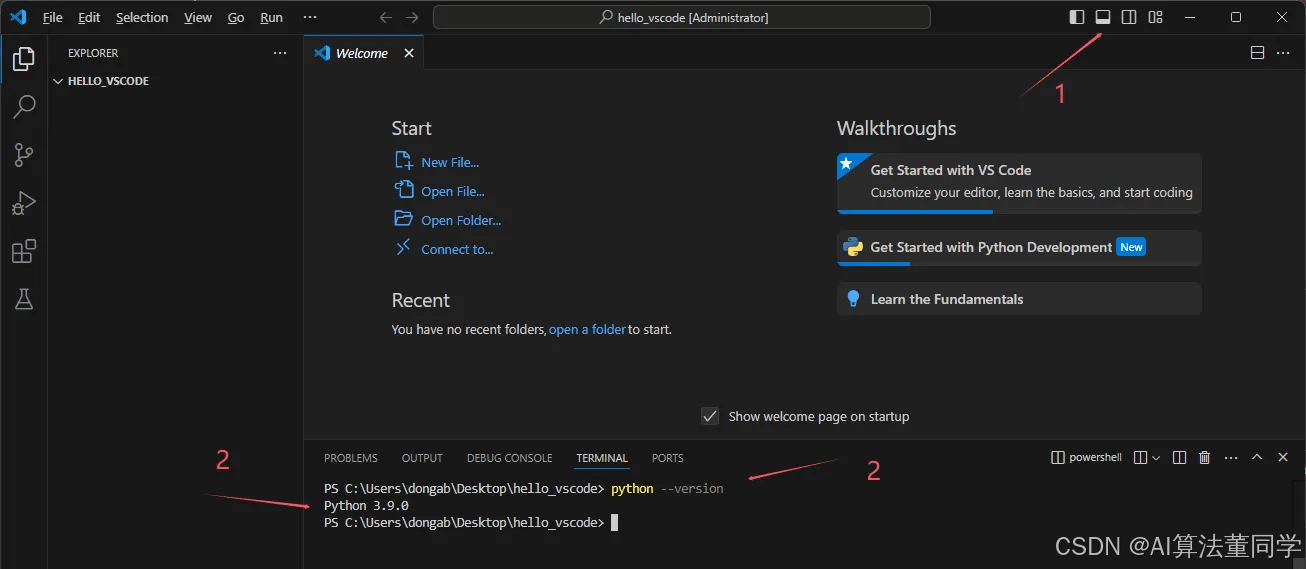Navigate back with the left arrow
The width and height of the screenshot is (1306, 569).
coord(386,17)
